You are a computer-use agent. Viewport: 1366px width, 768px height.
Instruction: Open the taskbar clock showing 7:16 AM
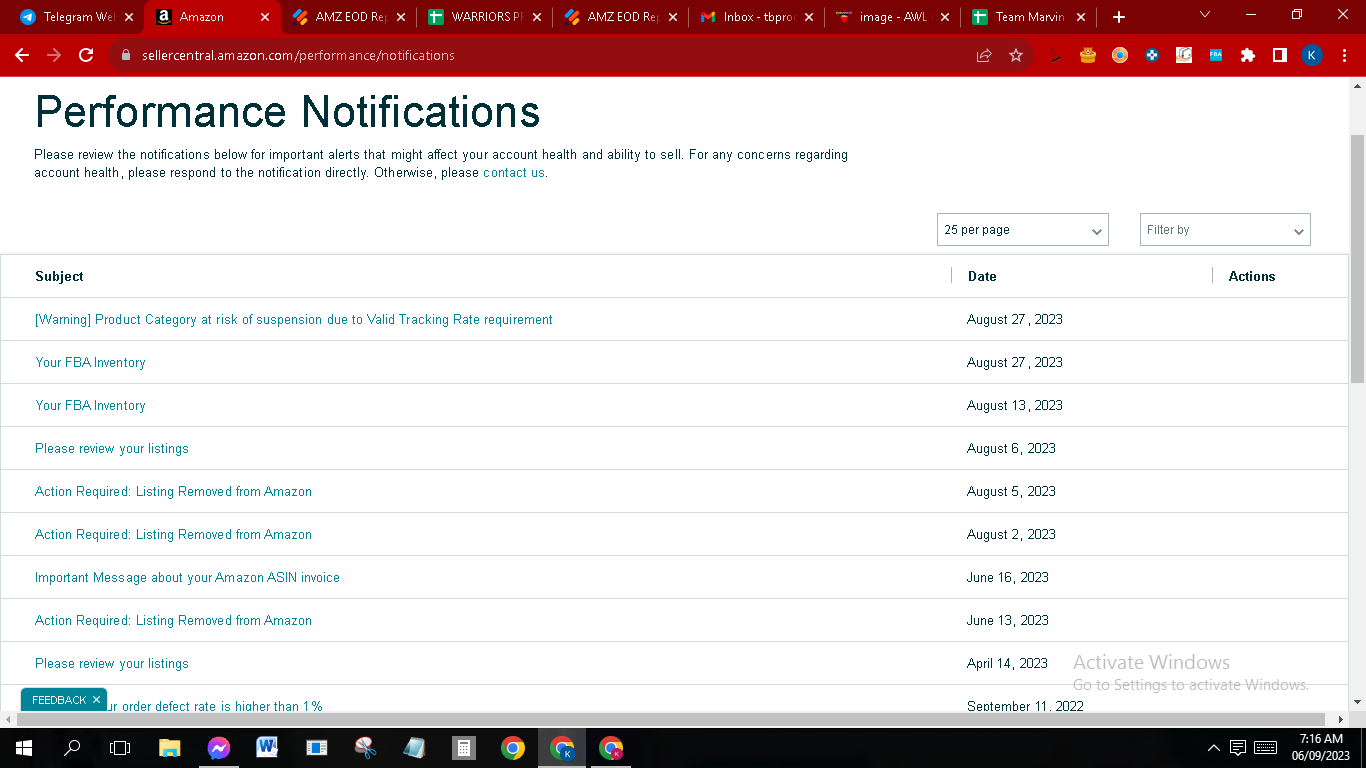[1322, 748]
